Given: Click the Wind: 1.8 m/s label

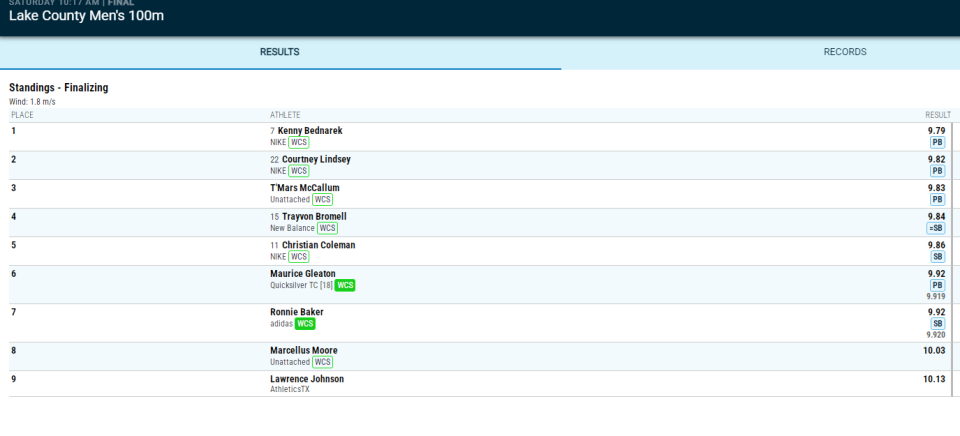Looking at the screenshot, I should pos(32,102).
